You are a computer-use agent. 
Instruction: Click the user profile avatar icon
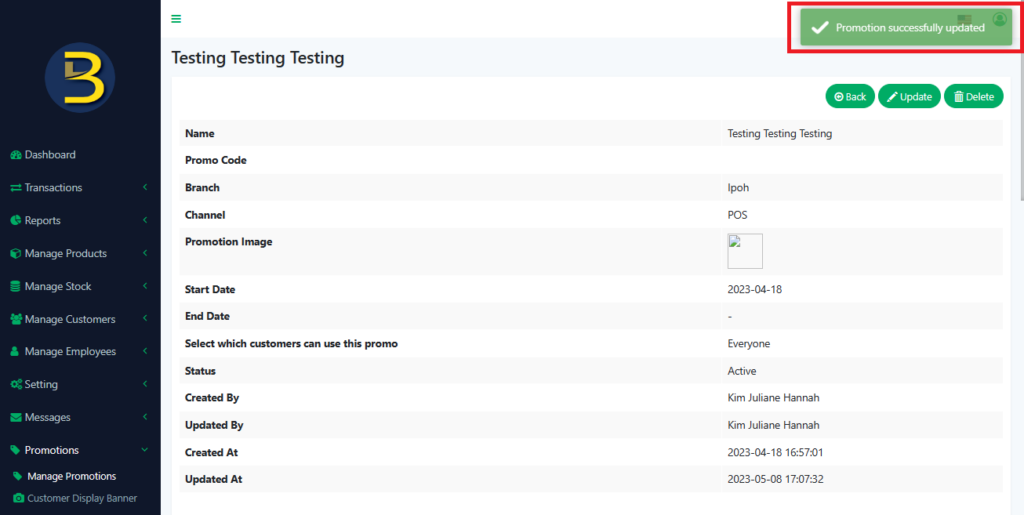pos(999,19)
